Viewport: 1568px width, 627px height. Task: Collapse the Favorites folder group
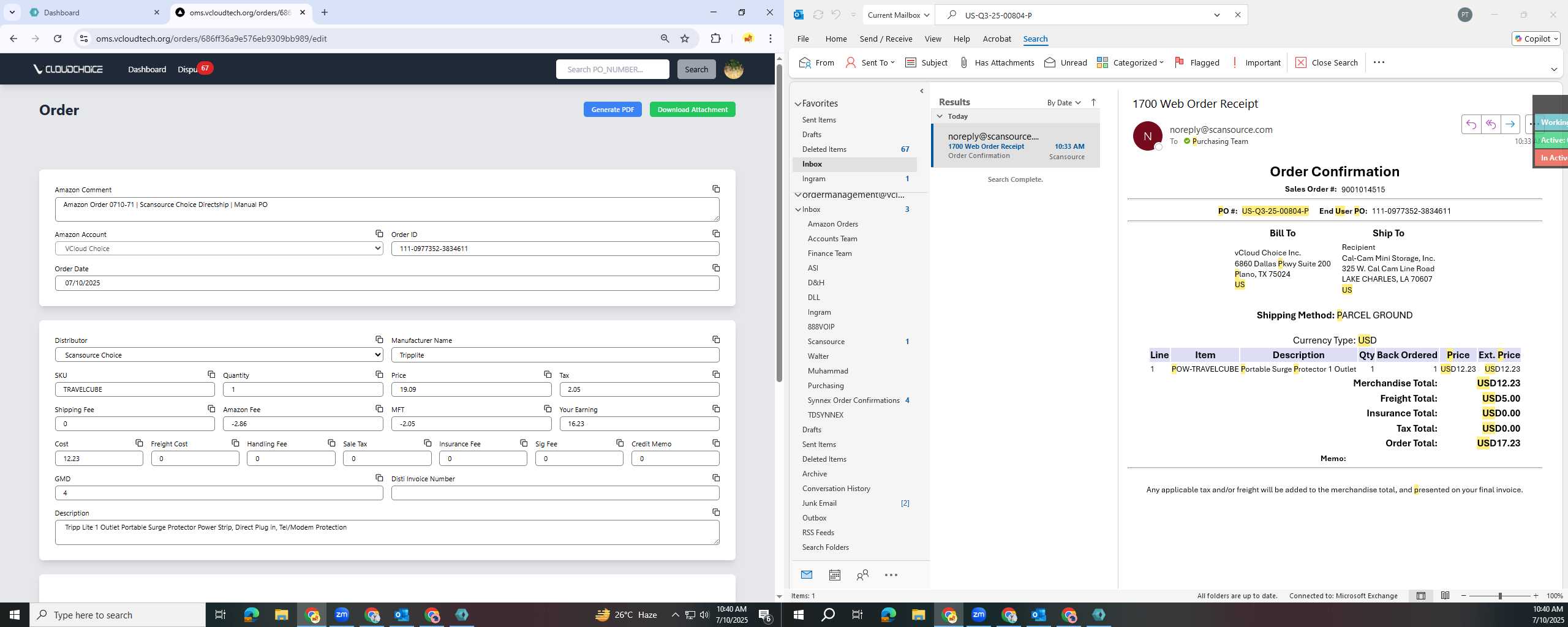[798, 104]
